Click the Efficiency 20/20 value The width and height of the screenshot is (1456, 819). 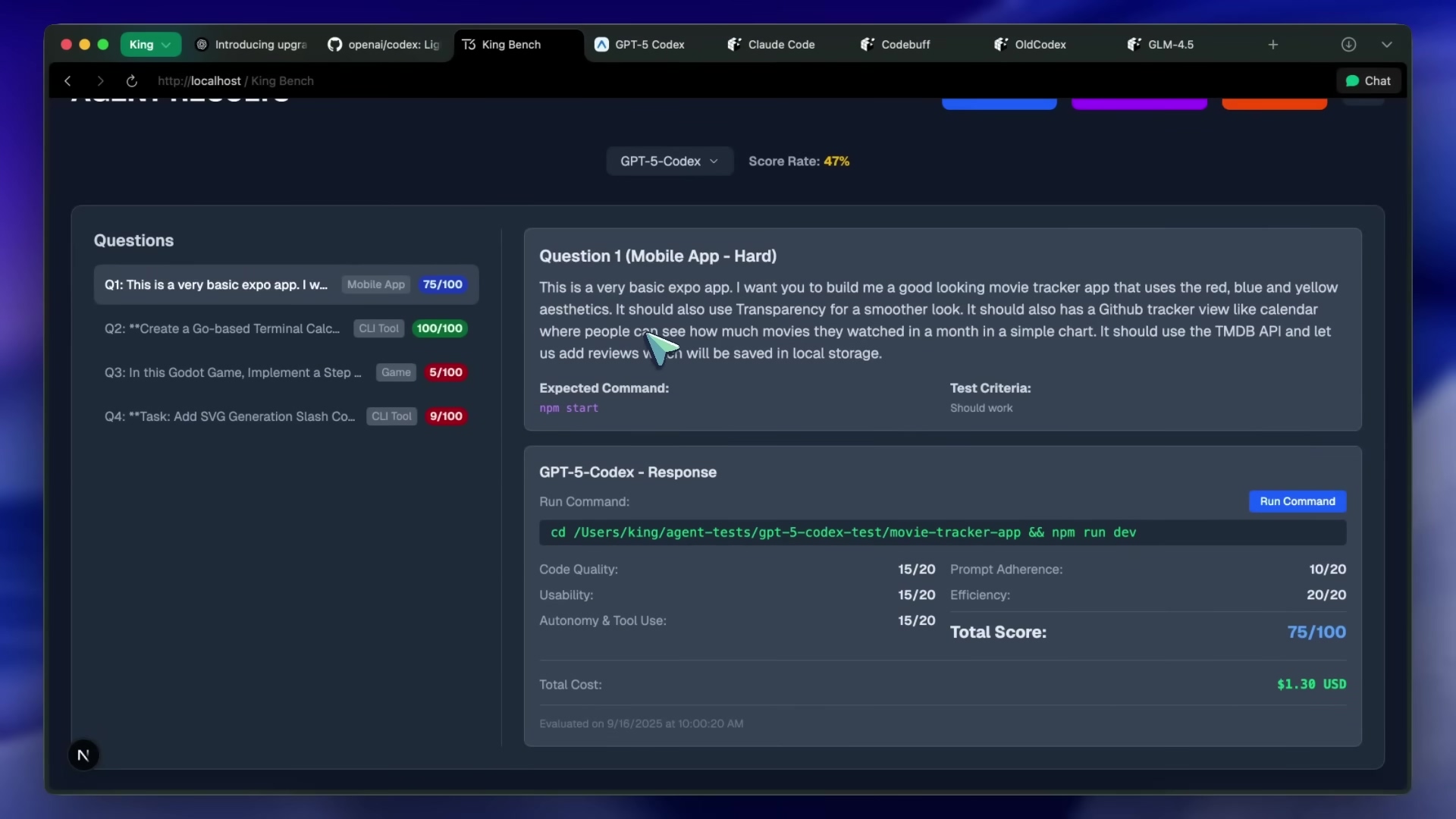click(x=1326, y=595)
